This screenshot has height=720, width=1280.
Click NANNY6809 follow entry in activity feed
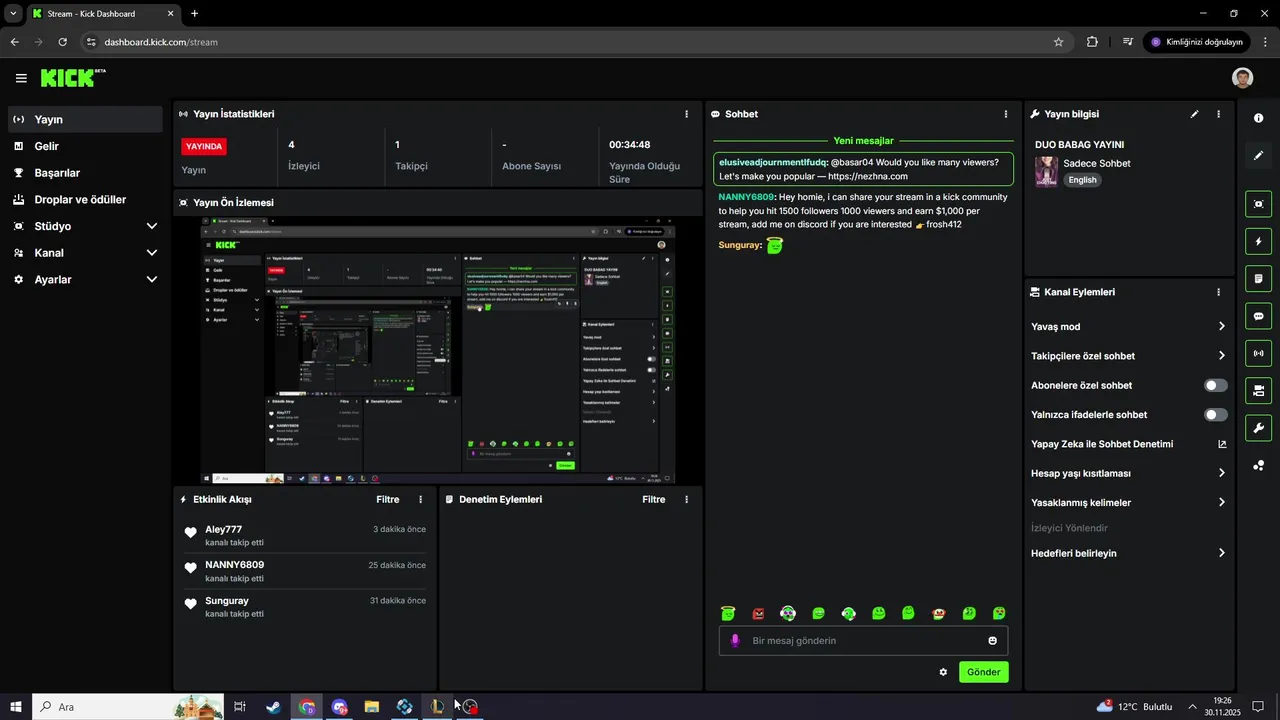305,571
